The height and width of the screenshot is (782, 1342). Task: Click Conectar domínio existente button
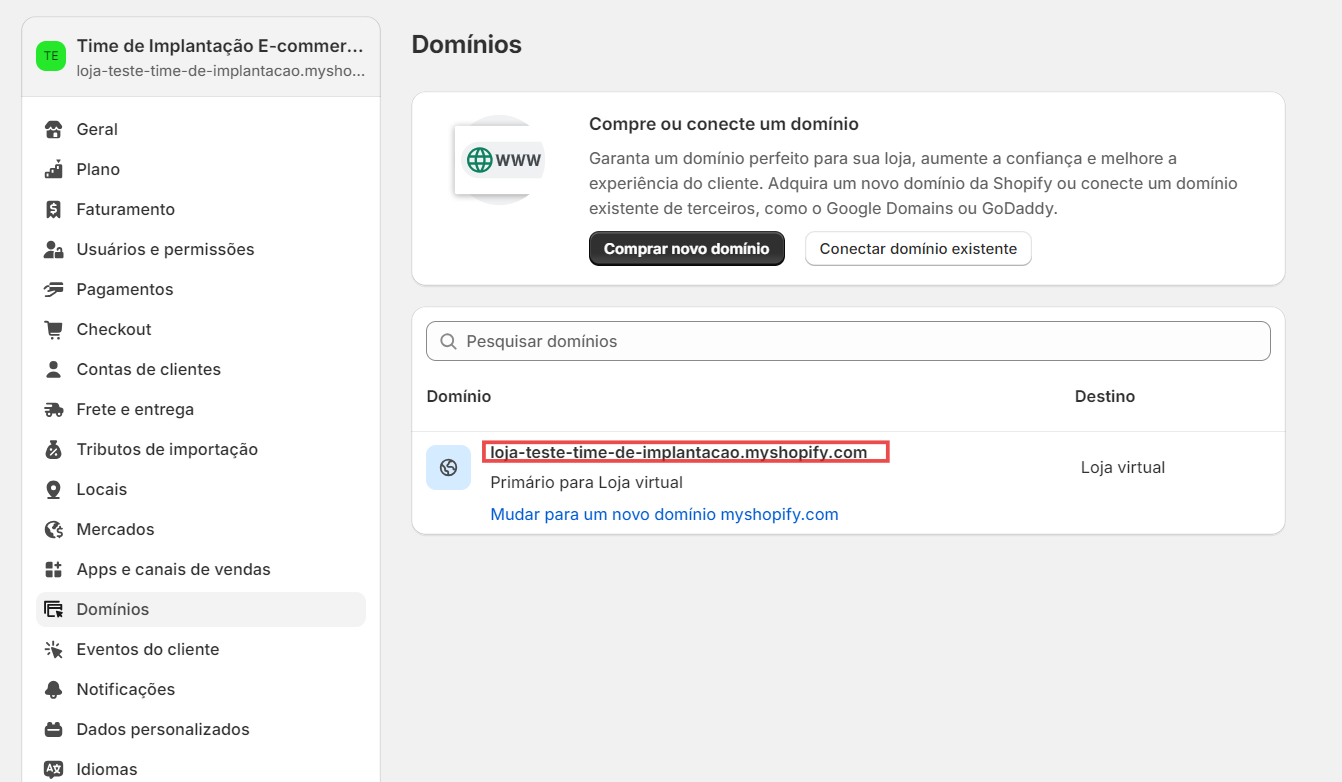tap(918, 249)
